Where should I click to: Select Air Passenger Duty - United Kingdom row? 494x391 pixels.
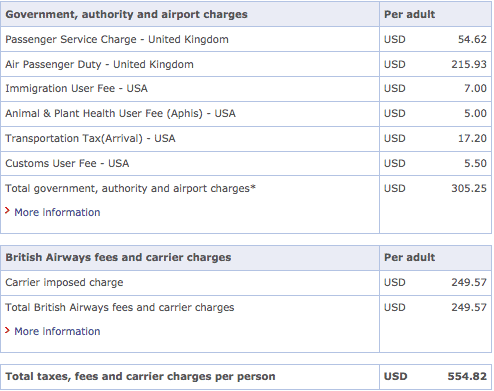click(246, 64)
